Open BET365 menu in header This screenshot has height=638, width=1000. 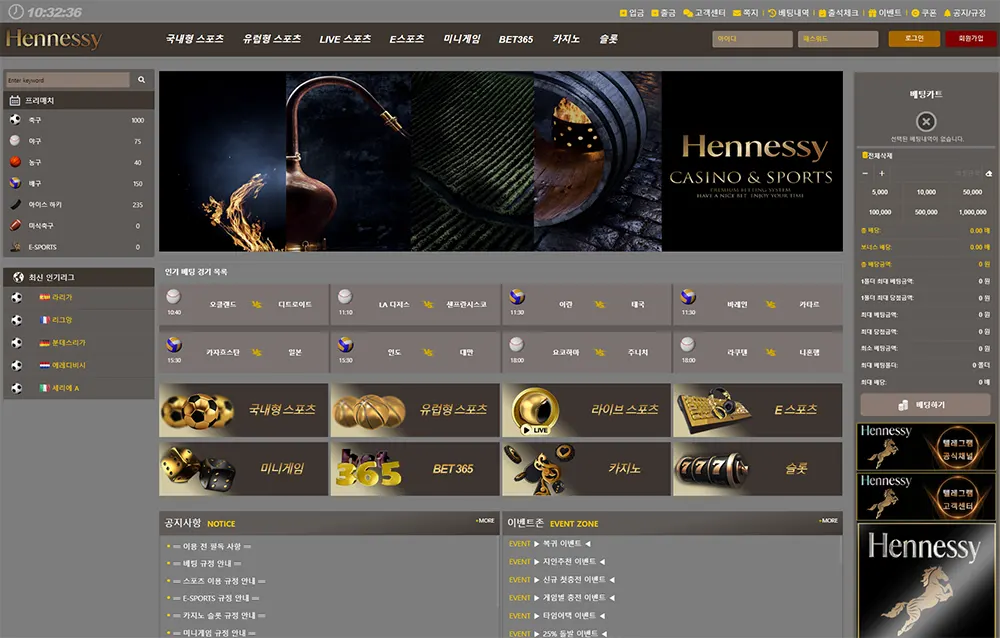pyautogui.click(x=515, y=39)
